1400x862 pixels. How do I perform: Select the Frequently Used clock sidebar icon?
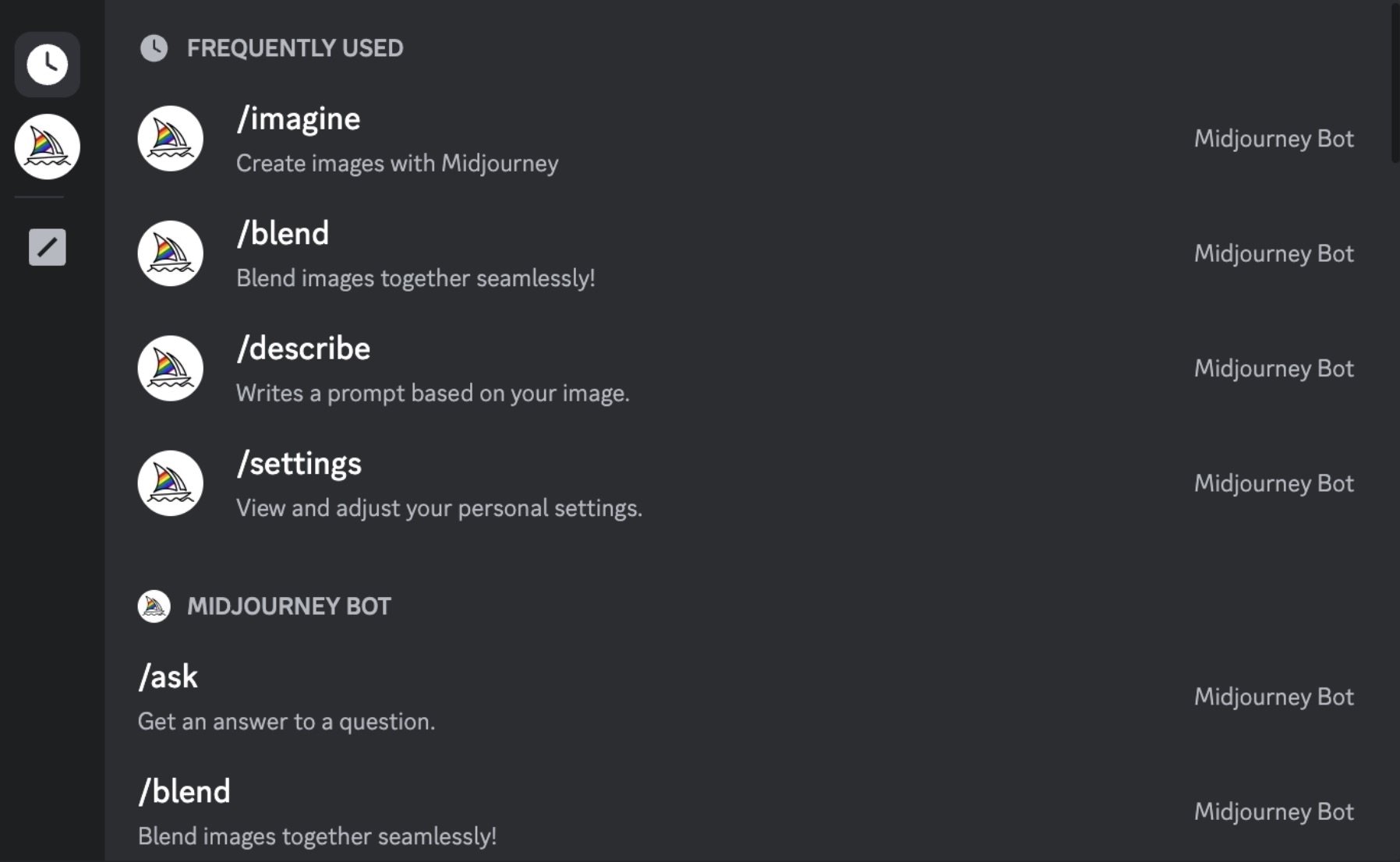point(47,65)
